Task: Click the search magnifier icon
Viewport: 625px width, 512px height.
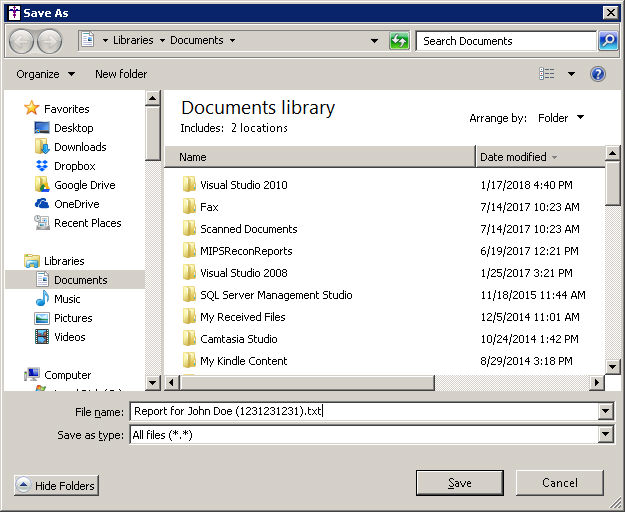Action: pos(607,41)
